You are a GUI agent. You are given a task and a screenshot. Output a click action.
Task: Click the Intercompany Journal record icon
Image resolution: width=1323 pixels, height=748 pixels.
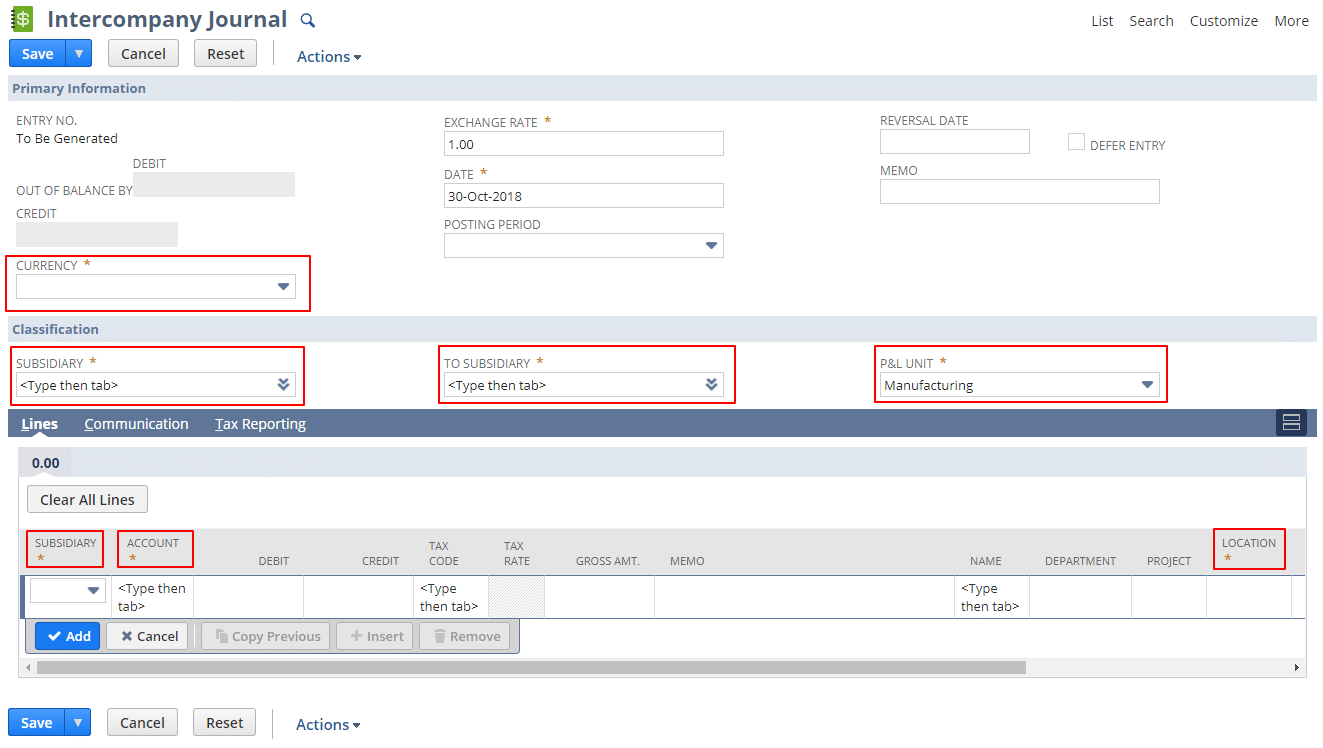click(x=22, y=19)
